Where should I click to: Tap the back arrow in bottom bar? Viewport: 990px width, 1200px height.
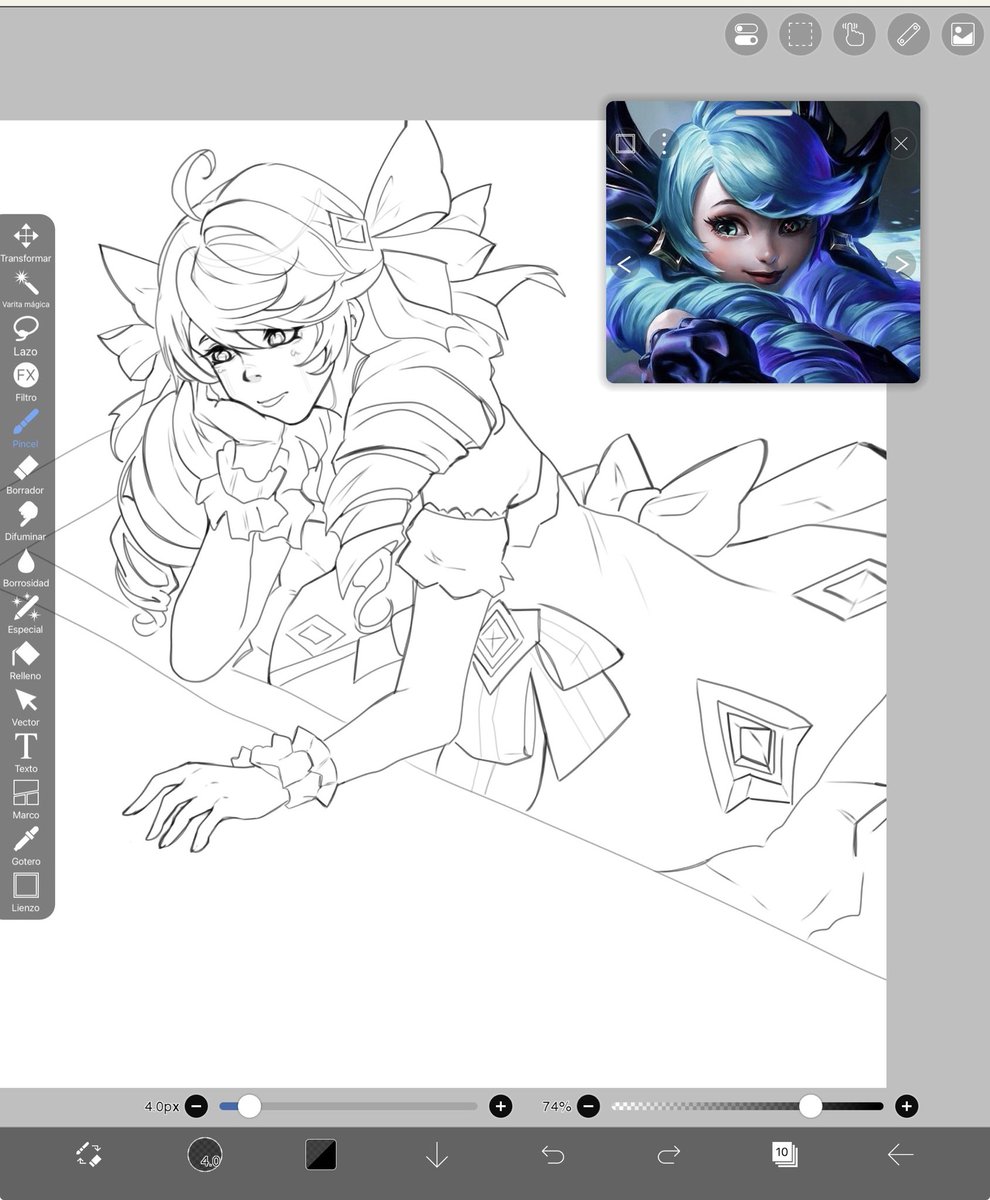coord(900,1155)
